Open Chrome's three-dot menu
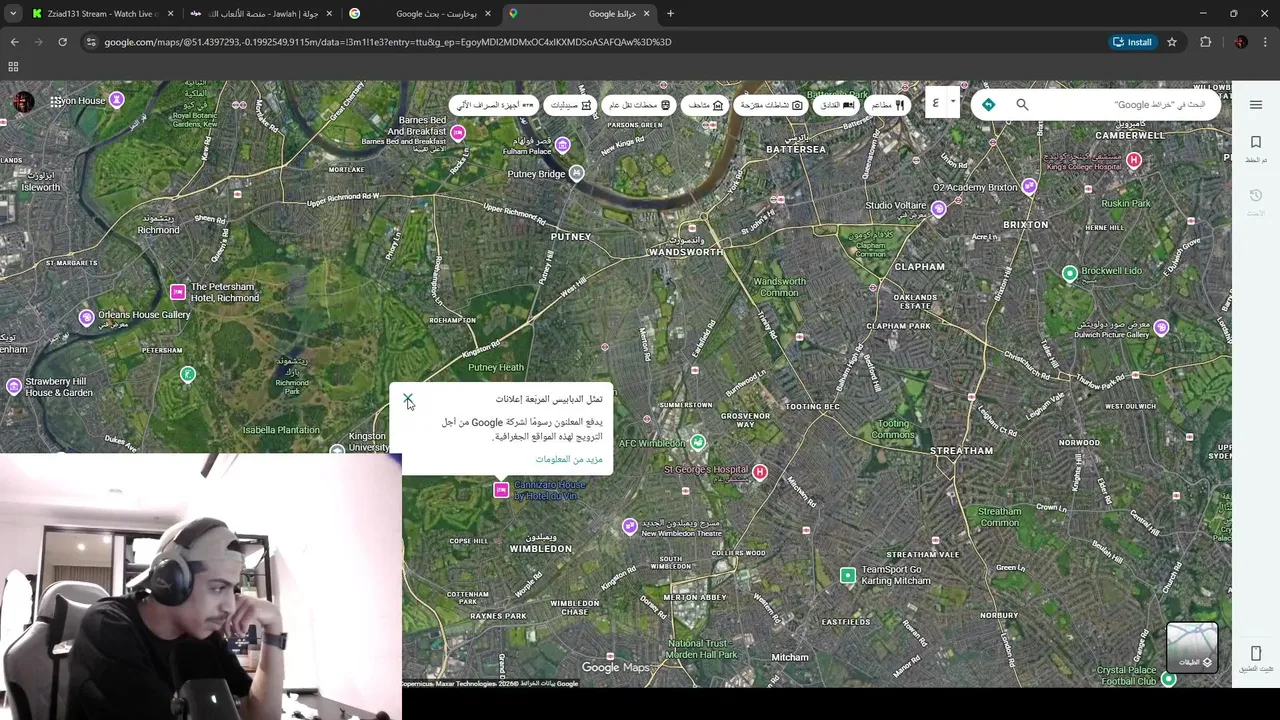 [x=1266, y=42]
